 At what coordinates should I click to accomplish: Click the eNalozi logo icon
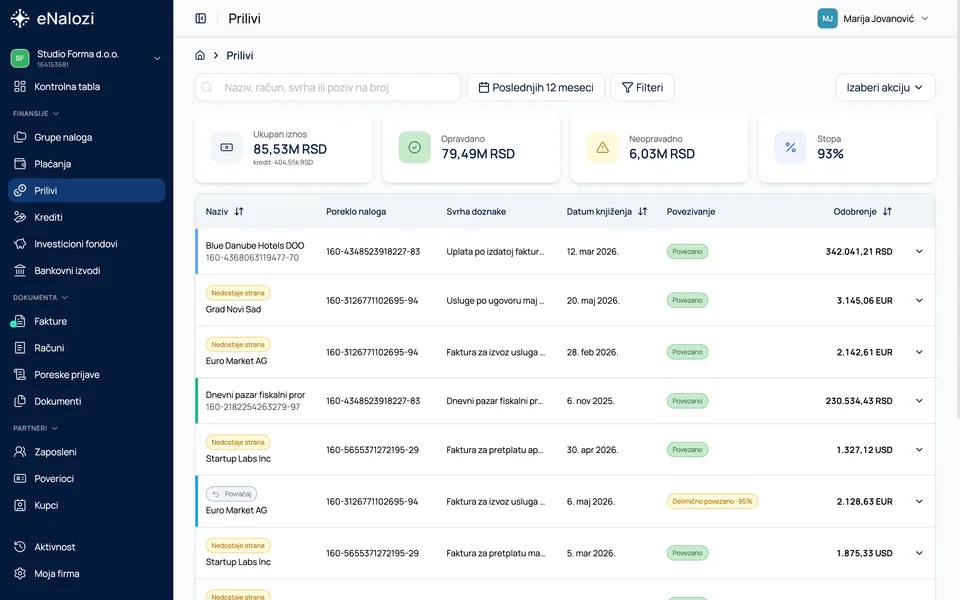(x=20, y=18)
